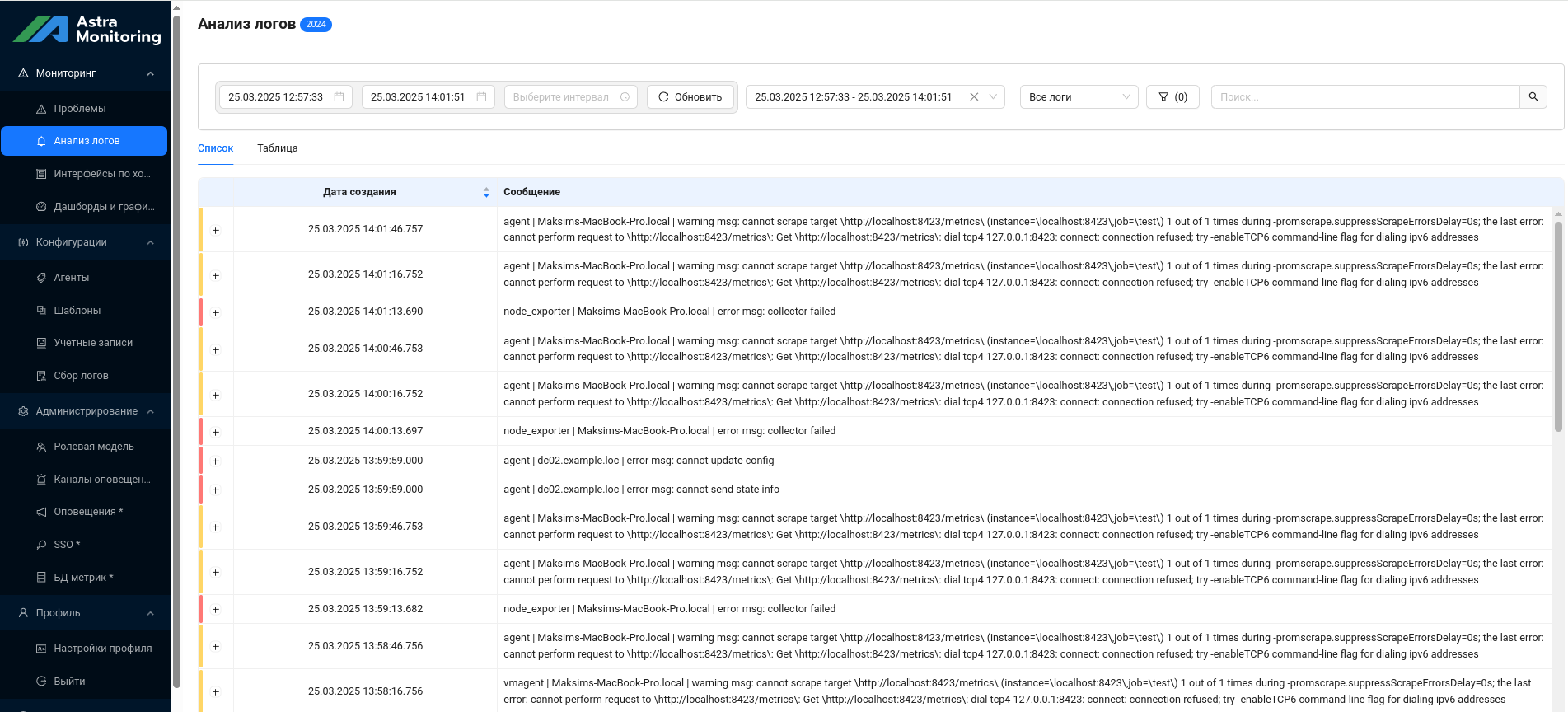Open Проблемы in the sidebar
Screen dimensions: 1568x712
80,109
